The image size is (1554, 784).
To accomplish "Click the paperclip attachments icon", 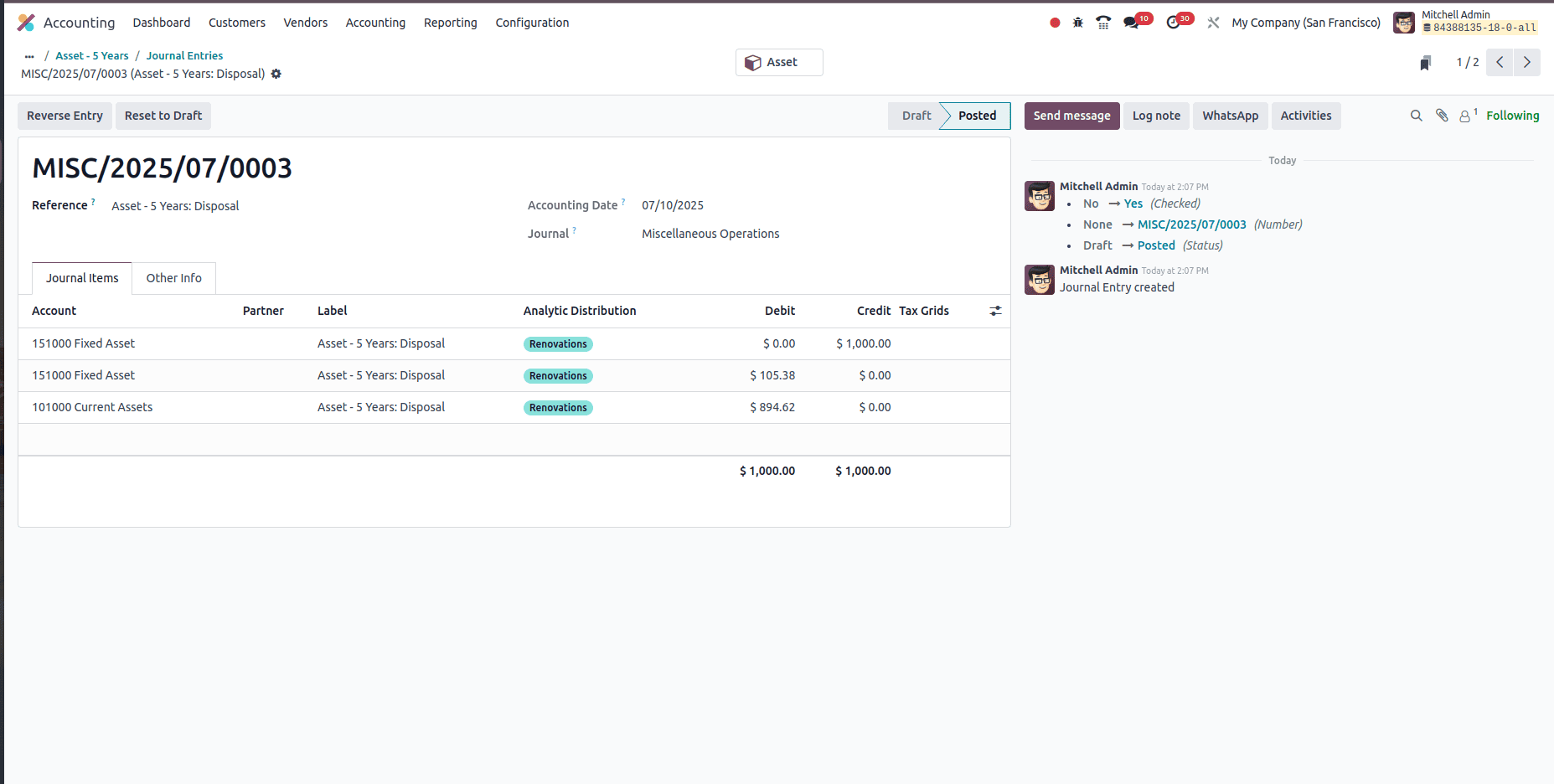I will [1442, 116].
